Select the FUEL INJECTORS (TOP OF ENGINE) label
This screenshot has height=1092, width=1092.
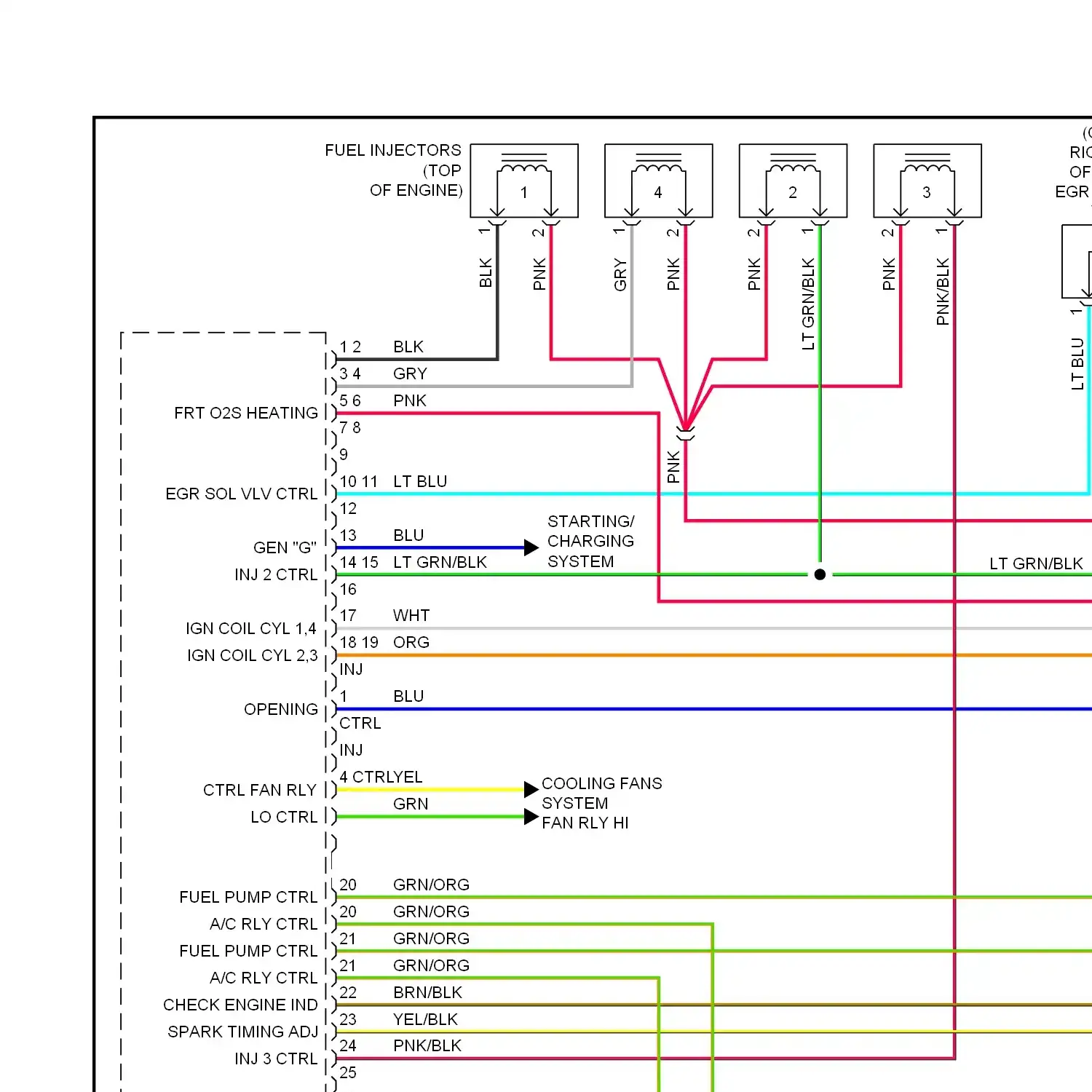pyautogui.click(x=393, y=170)
